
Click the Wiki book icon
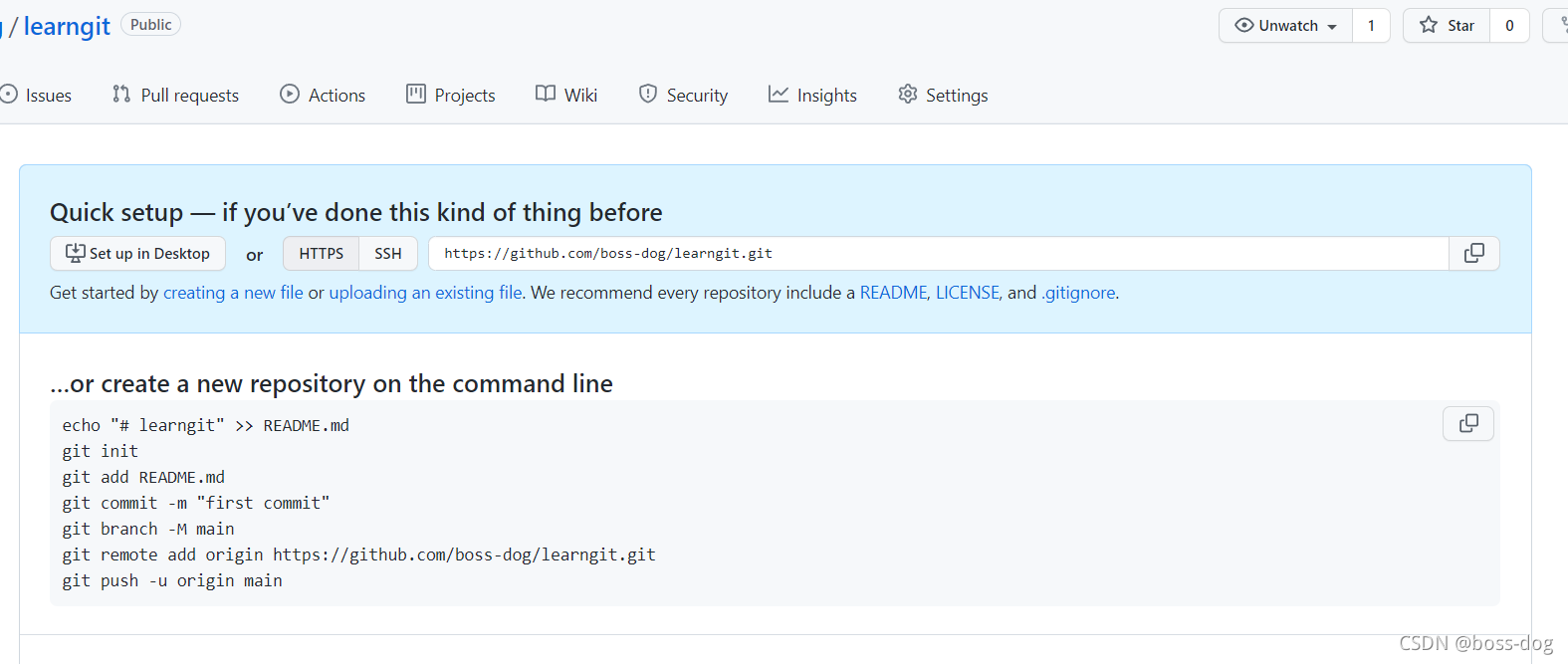pos(546,94)
